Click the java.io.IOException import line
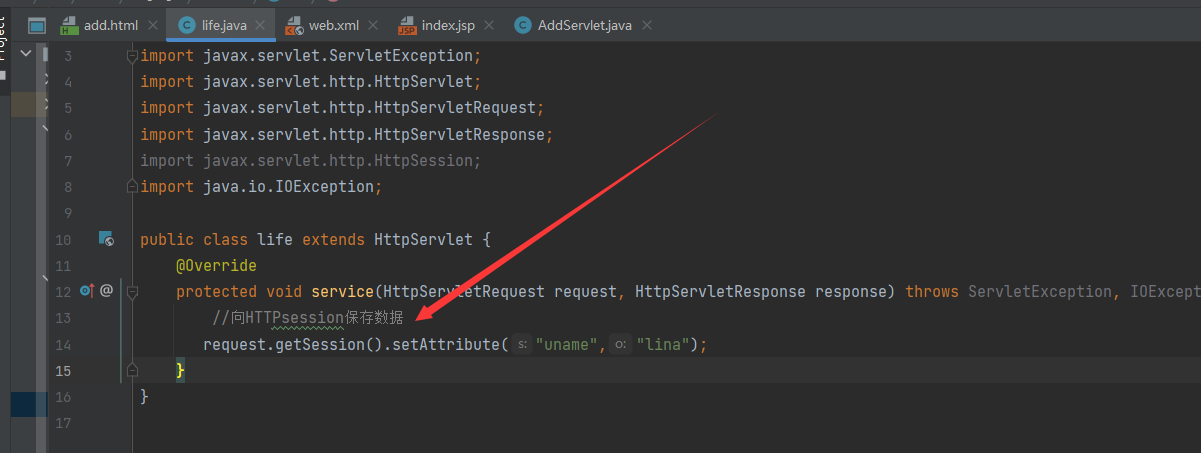This screenshot has width=1201, height=453. click(262, 187)
